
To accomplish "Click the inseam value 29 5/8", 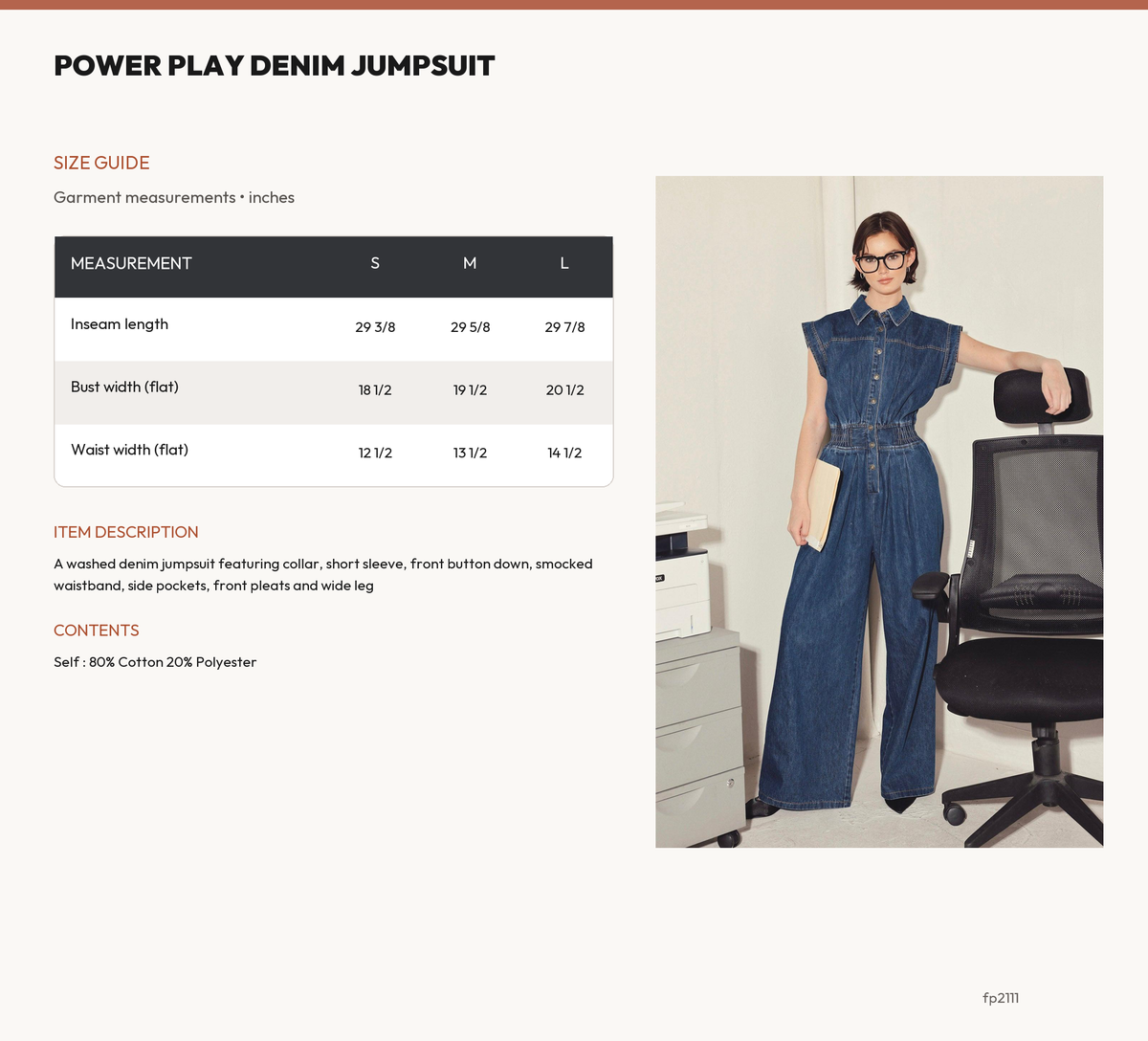I will click(470, 327).
